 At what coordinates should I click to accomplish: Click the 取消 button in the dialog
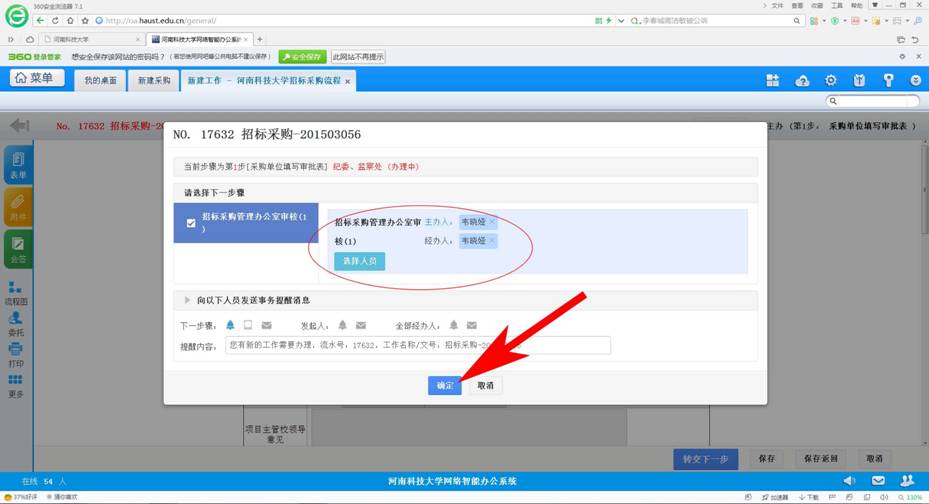point(485,385)
